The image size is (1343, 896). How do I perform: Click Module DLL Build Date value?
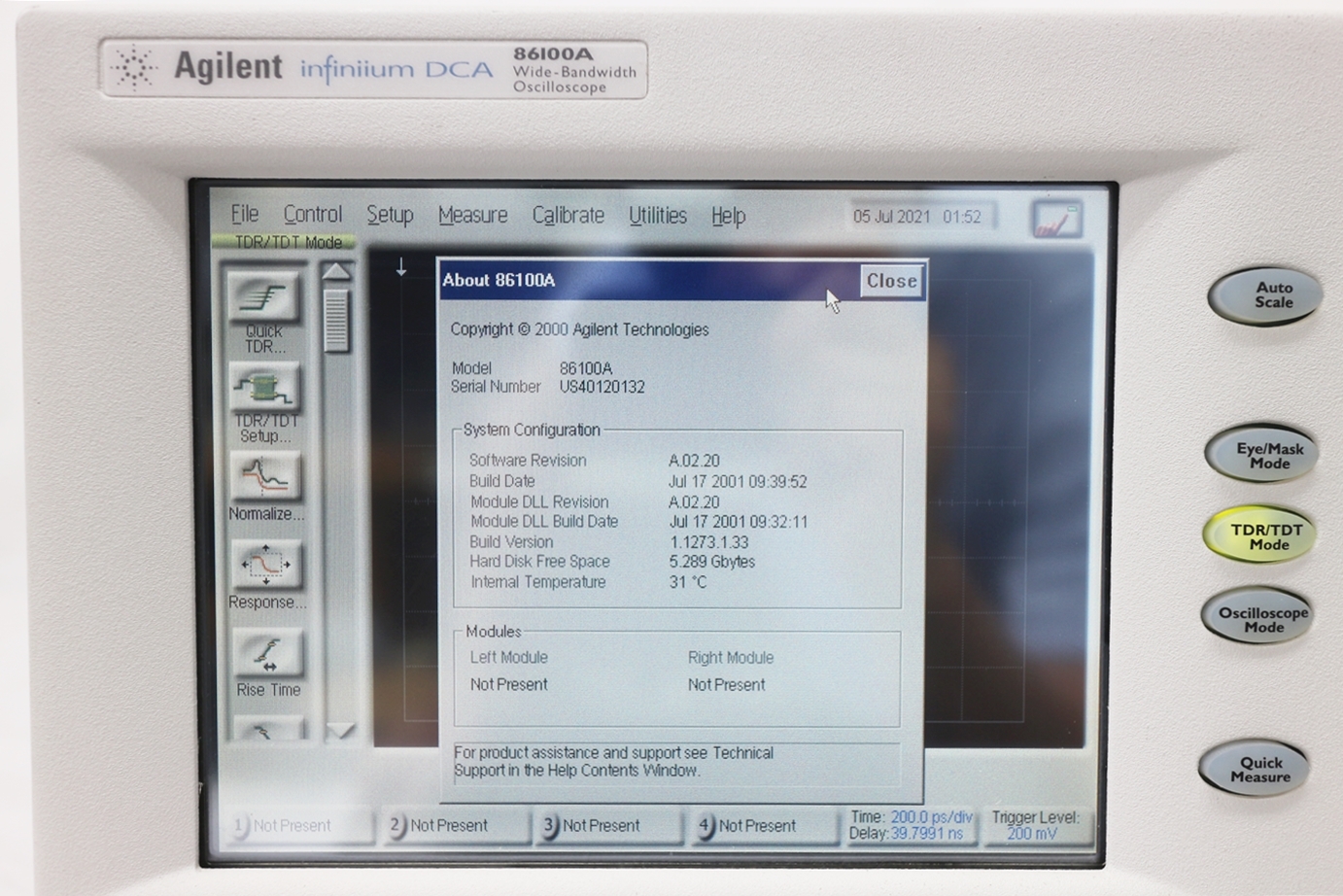click(738, 522)
